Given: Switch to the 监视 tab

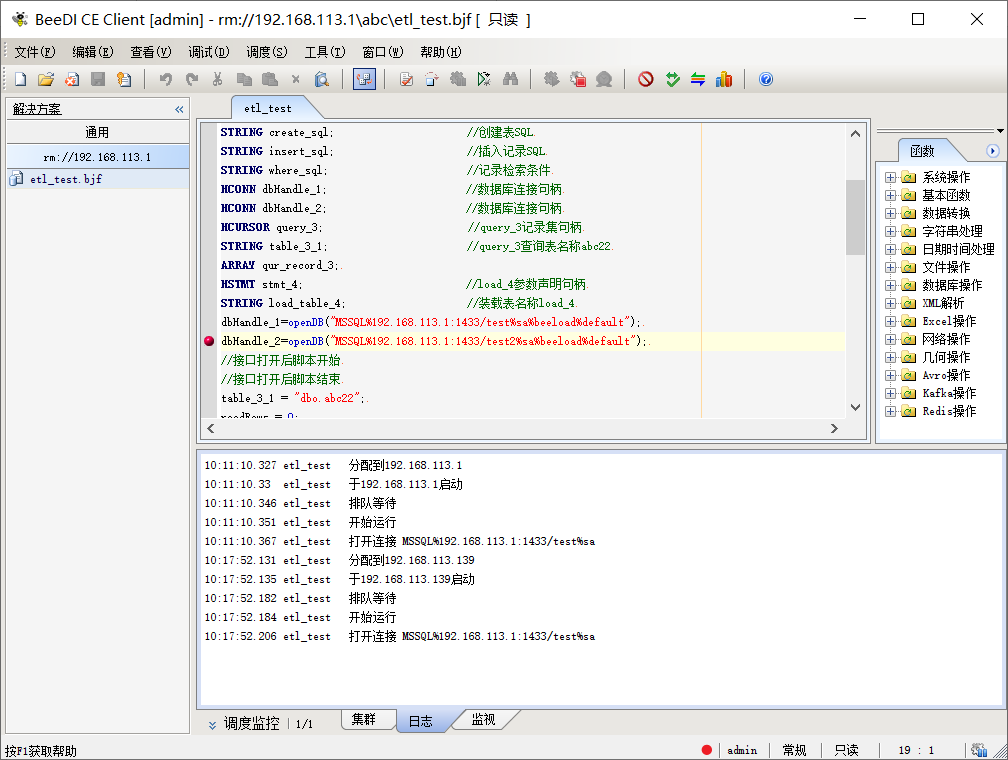Looking at the screenshot, I should 483,719.
